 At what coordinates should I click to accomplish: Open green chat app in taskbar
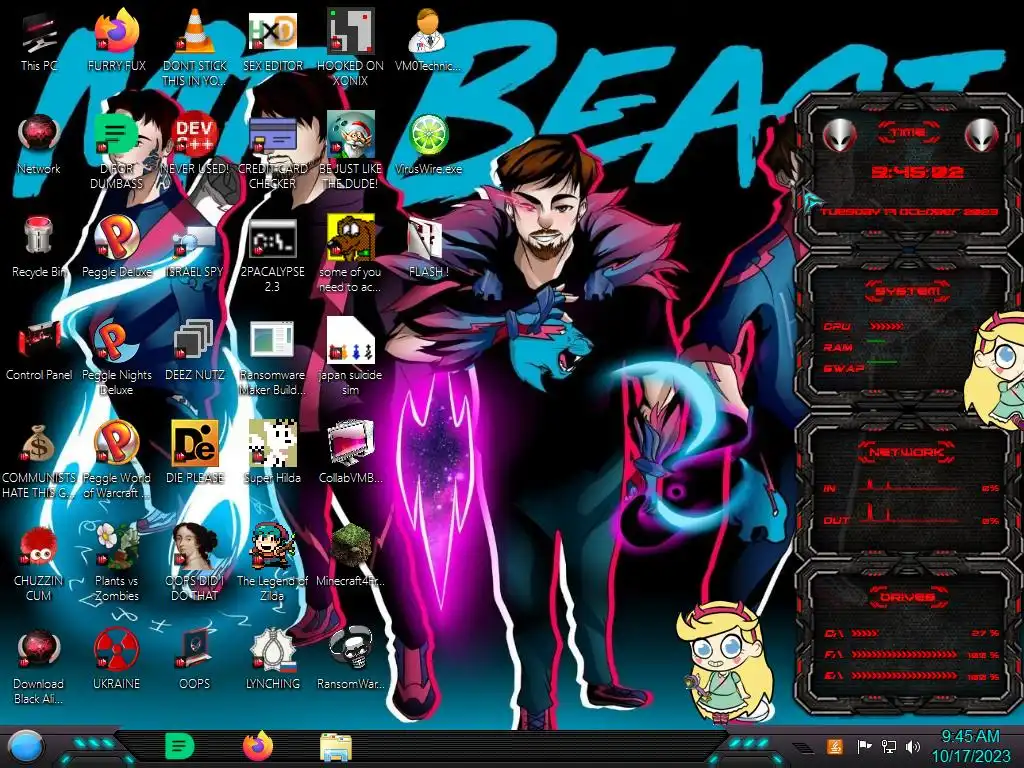(180, 746)
